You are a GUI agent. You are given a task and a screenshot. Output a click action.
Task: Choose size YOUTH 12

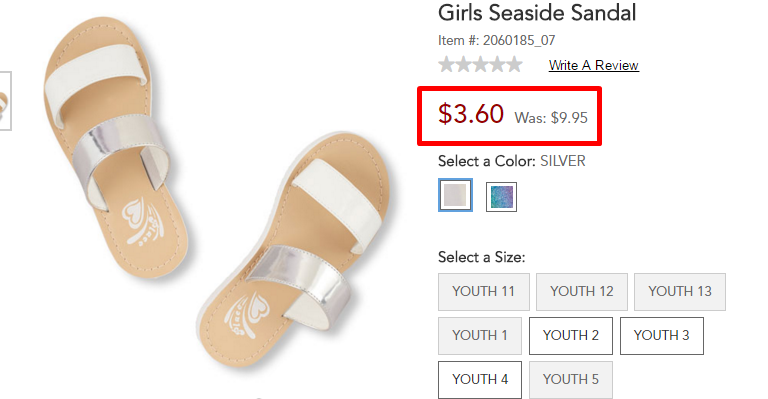(x=582, y=292)
